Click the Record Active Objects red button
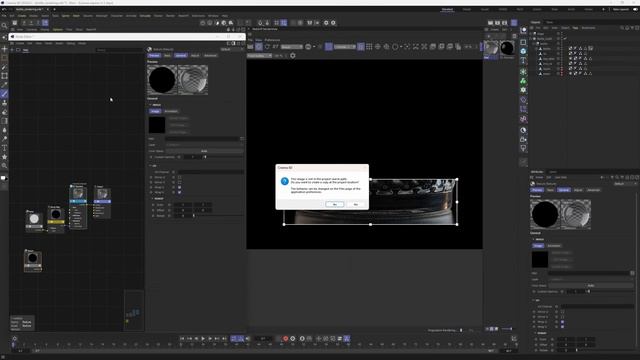This screenshot has height=360, width=640. [x=286, y=338]
